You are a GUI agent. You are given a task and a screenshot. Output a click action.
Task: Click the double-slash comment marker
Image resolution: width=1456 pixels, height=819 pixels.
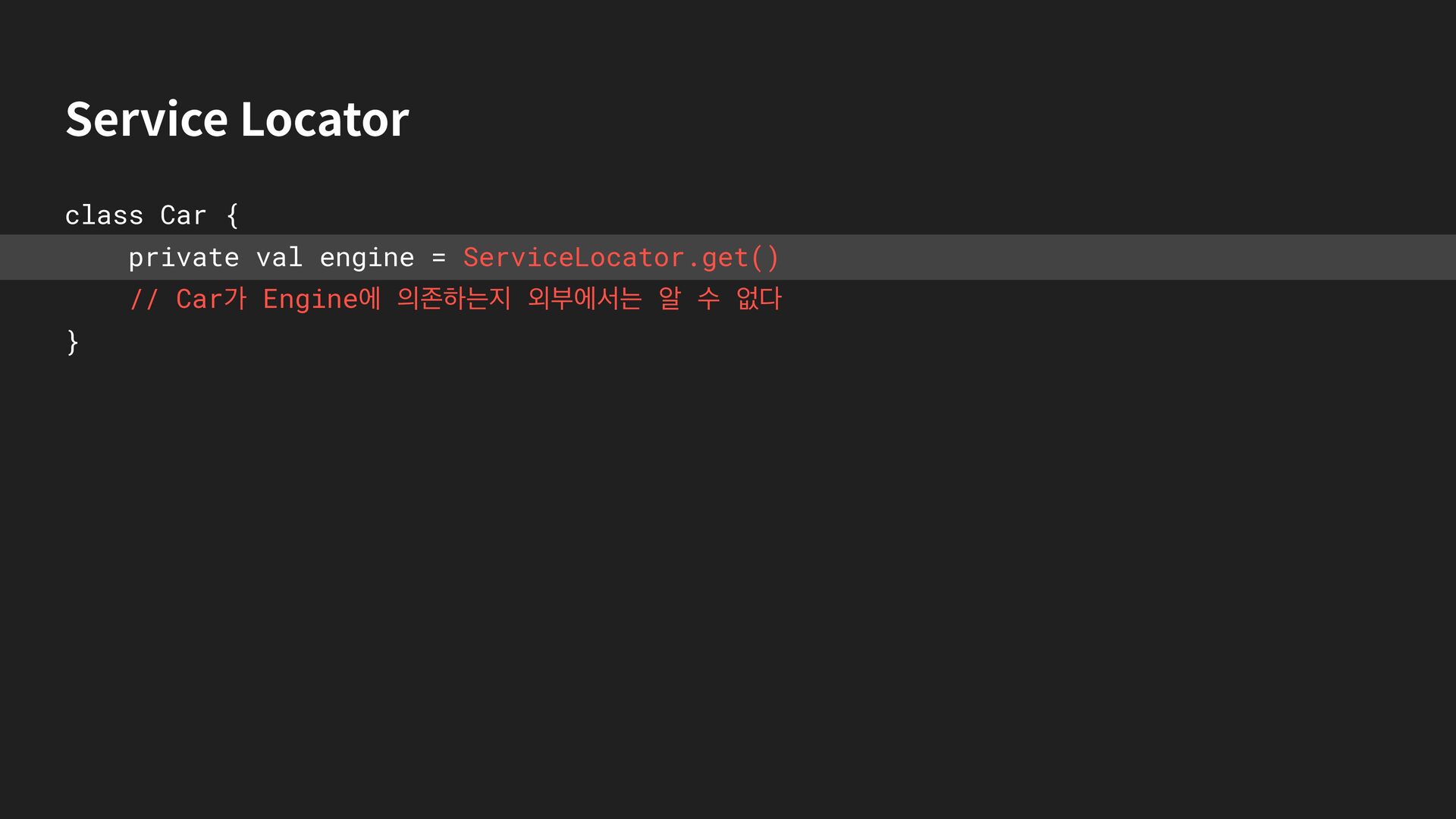tap(143, 300)
